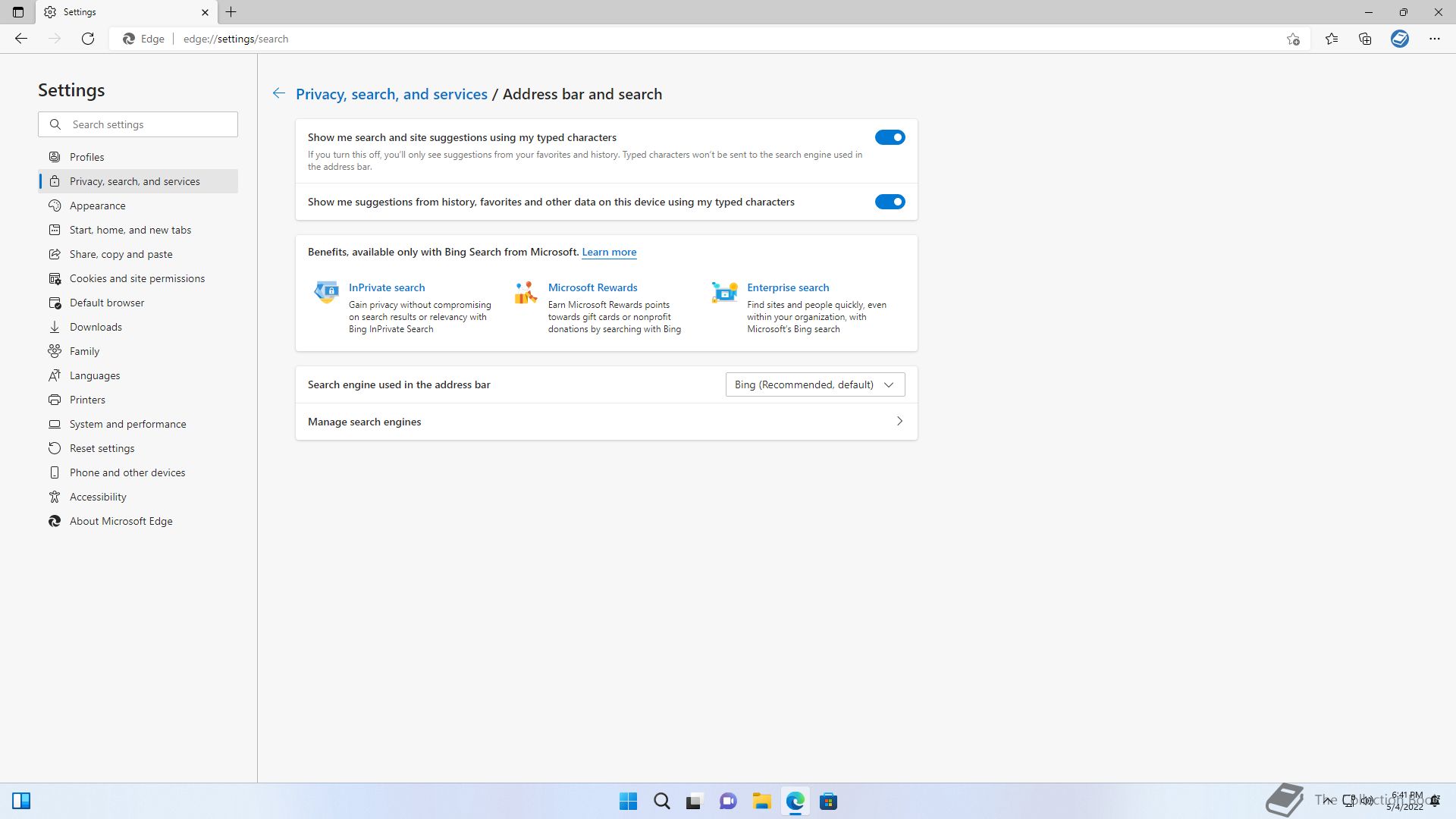The width and height of the screenshot is (1456, 819).
Task: Click the Refresh page icon
Action: tap(88, 39)
